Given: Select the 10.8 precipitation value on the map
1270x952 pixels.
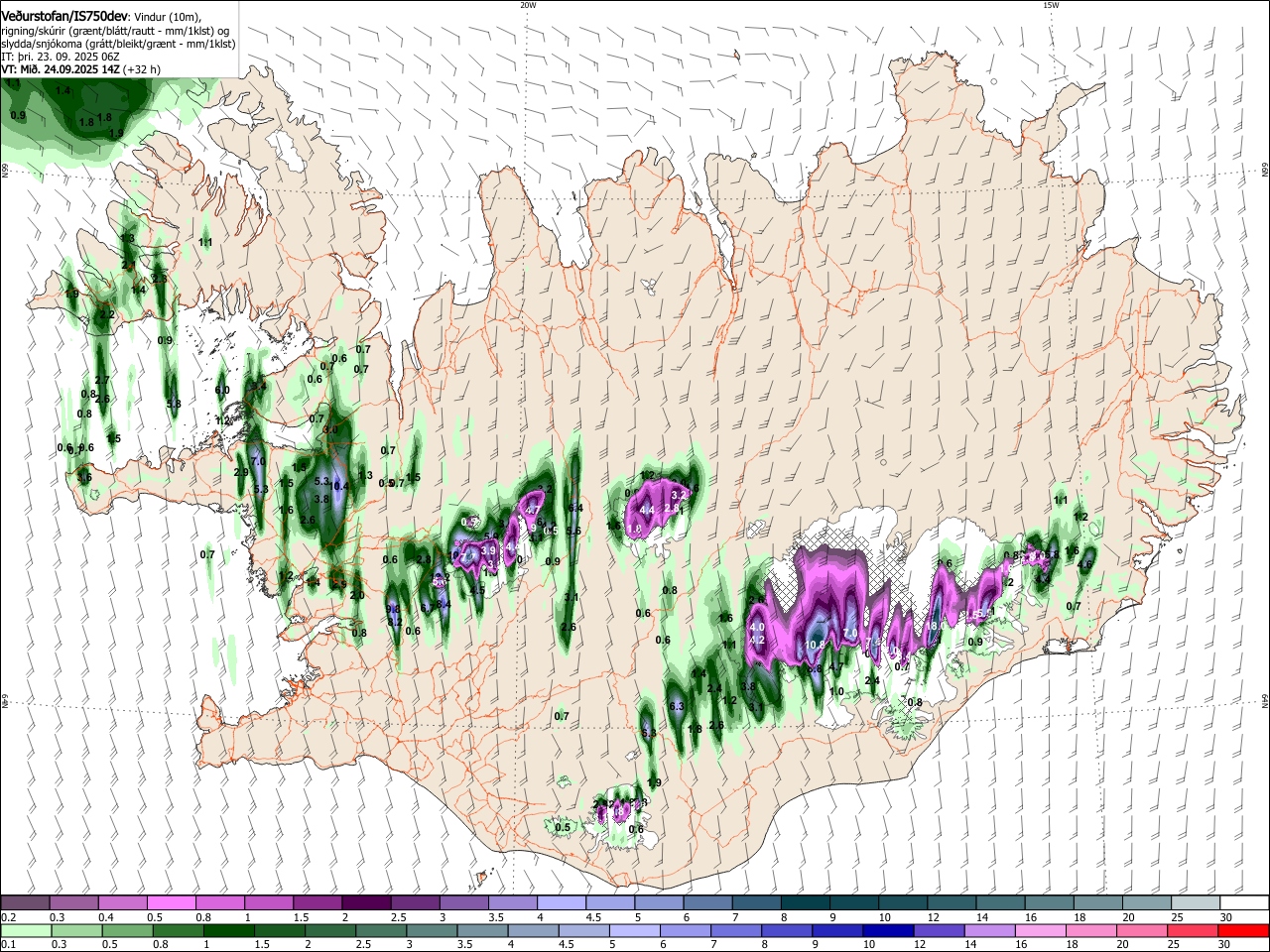Looking at the screenshot, I should click(x=816, y=645).
